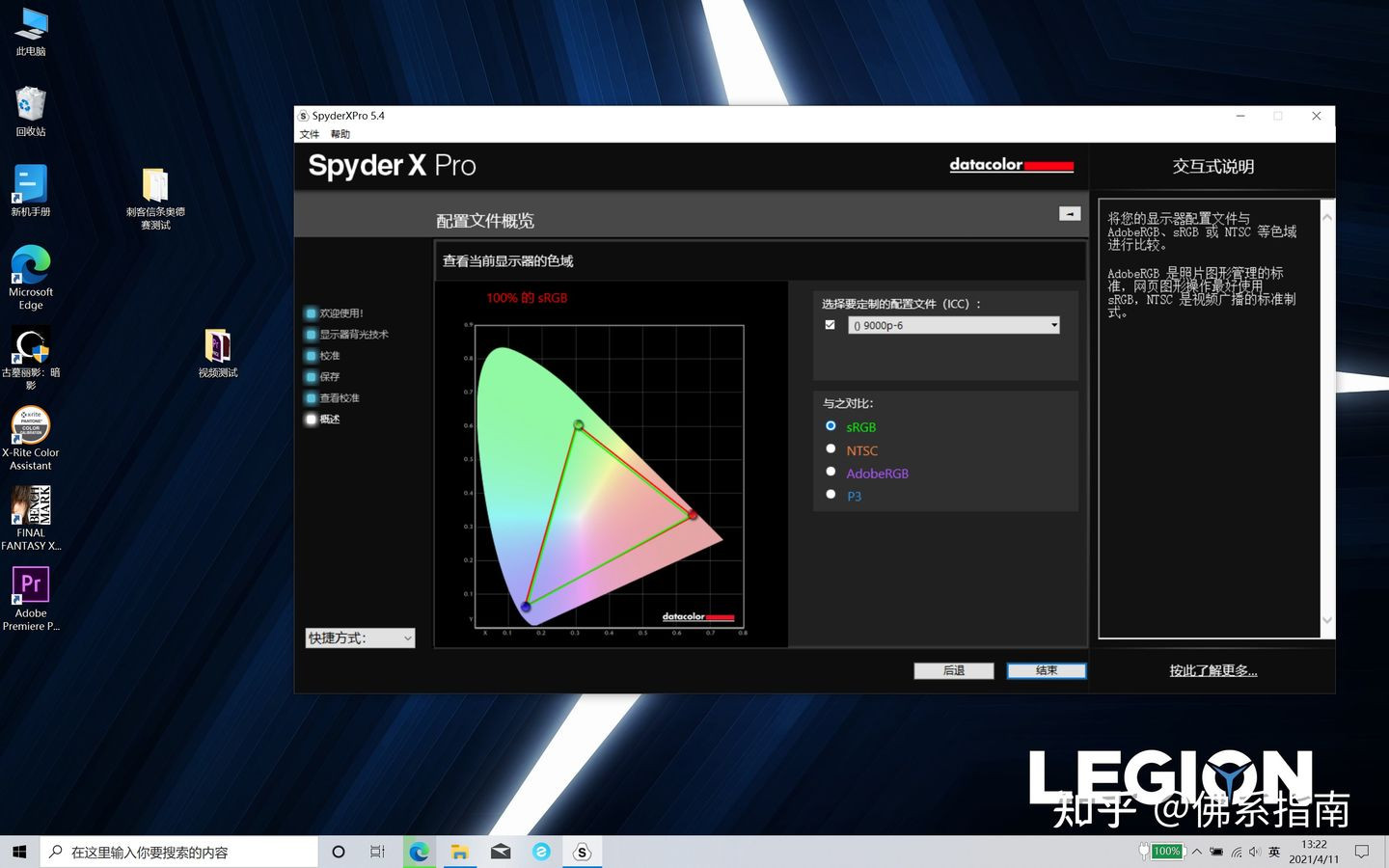Screen dimensions: 1389x868
Task: Click the red vertex on gamut chart
Action: tap(693, 515)
